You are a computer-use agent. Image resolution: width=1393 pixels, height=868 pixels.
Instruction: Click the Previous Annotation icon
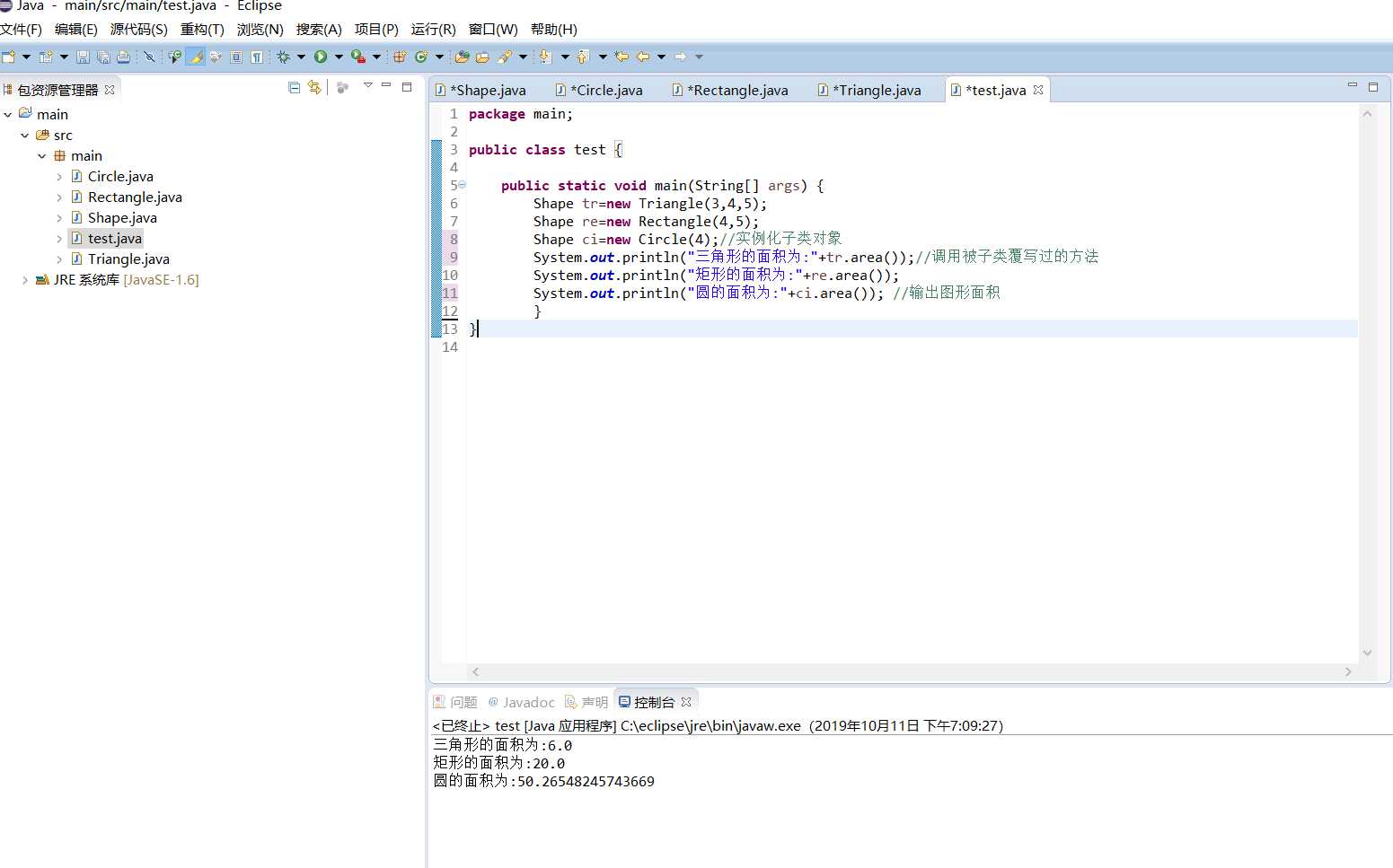coord(582,57)
